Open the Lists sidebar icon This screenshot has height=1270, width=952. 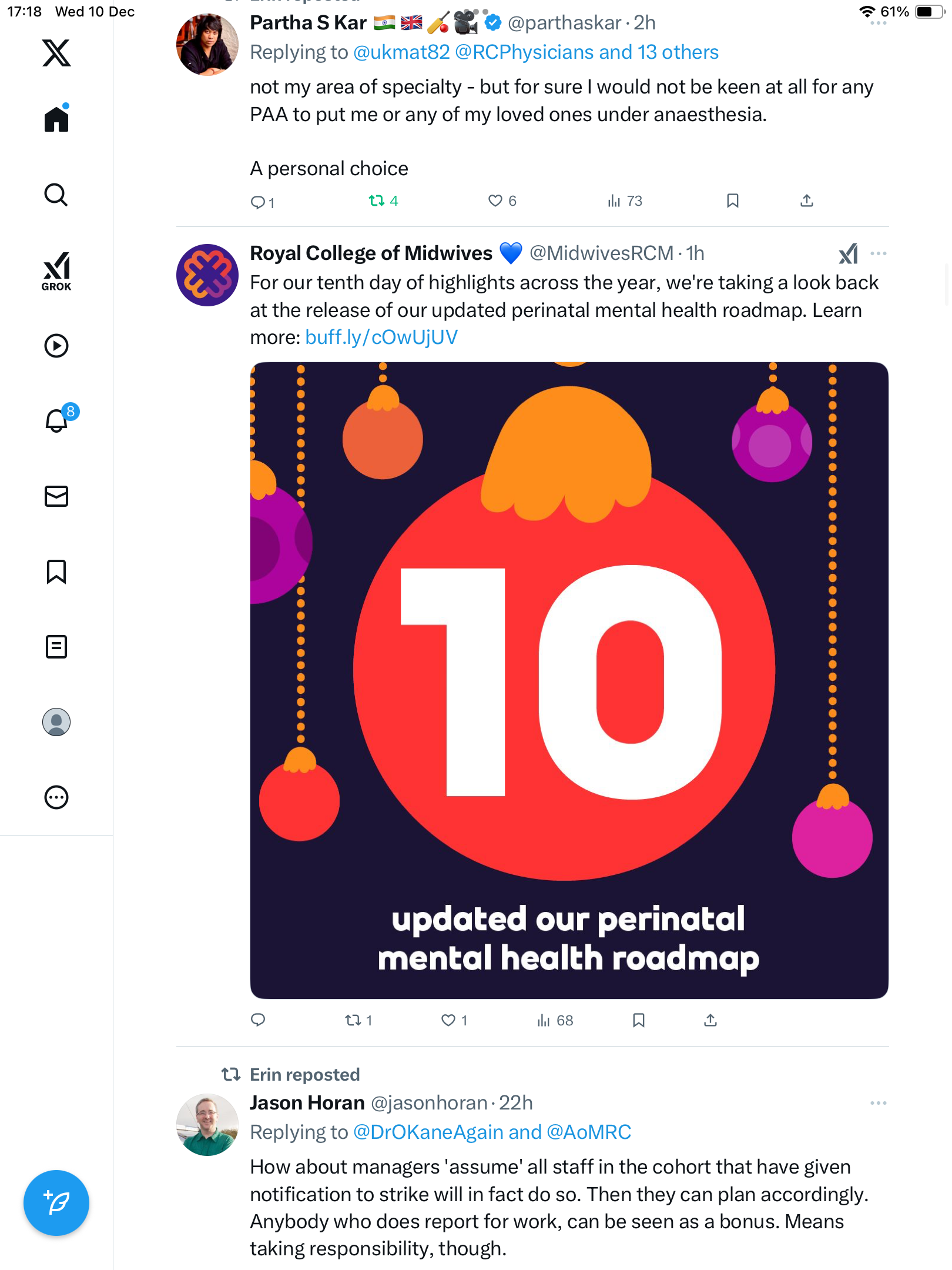click(x=56, y=647)
